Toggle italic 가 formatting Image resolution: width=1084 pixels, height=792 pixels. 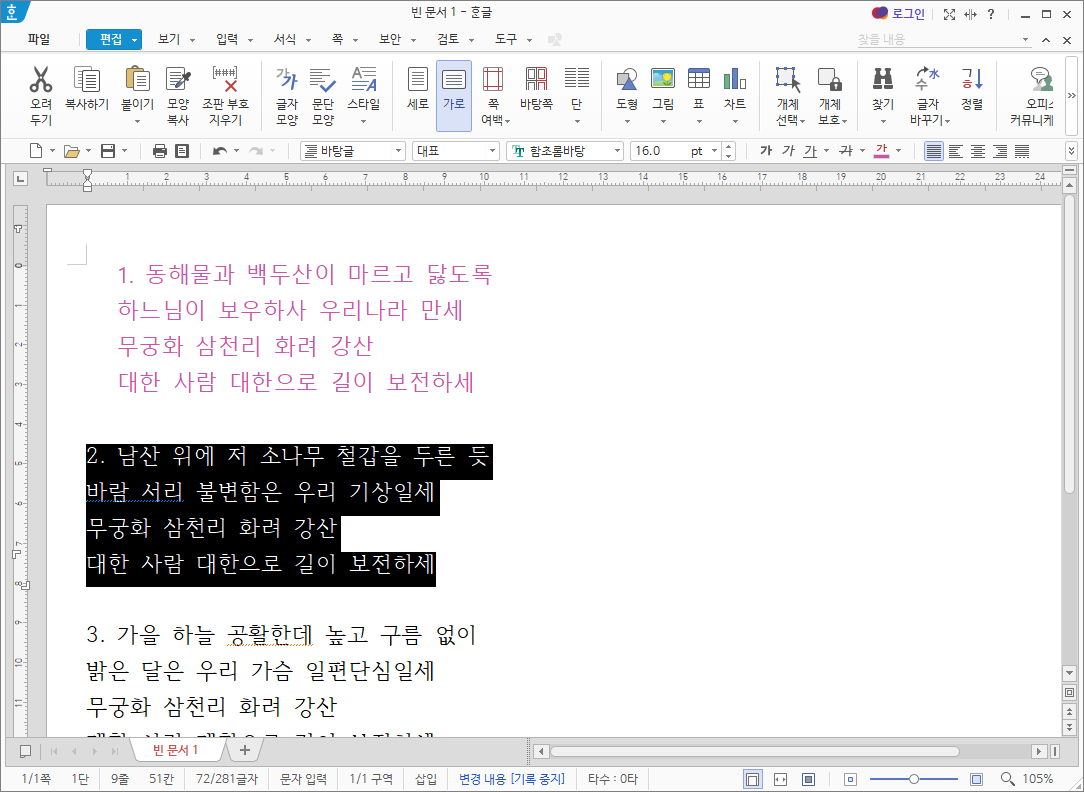788,151
